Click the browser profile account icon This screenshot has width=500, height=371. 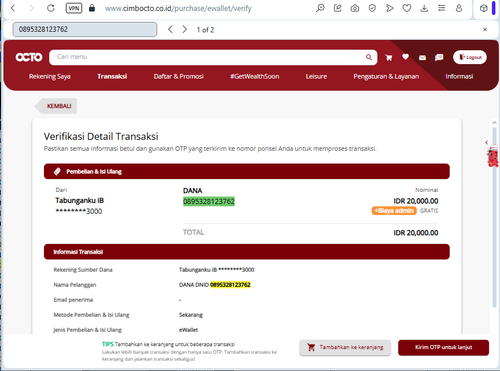click(x=459, y=8)
